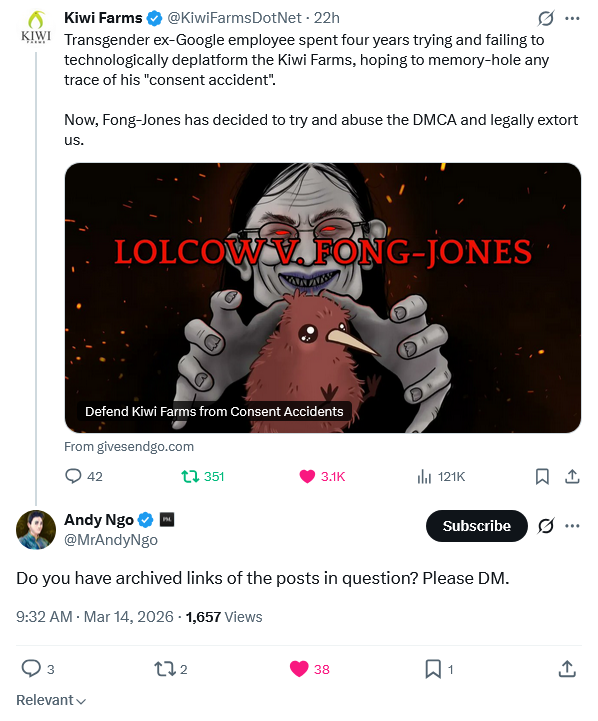The width and height of the screenshot is (598, 721).
Task: Open Grok icon beside Subscribe button
Action: [x=546, y=526]
